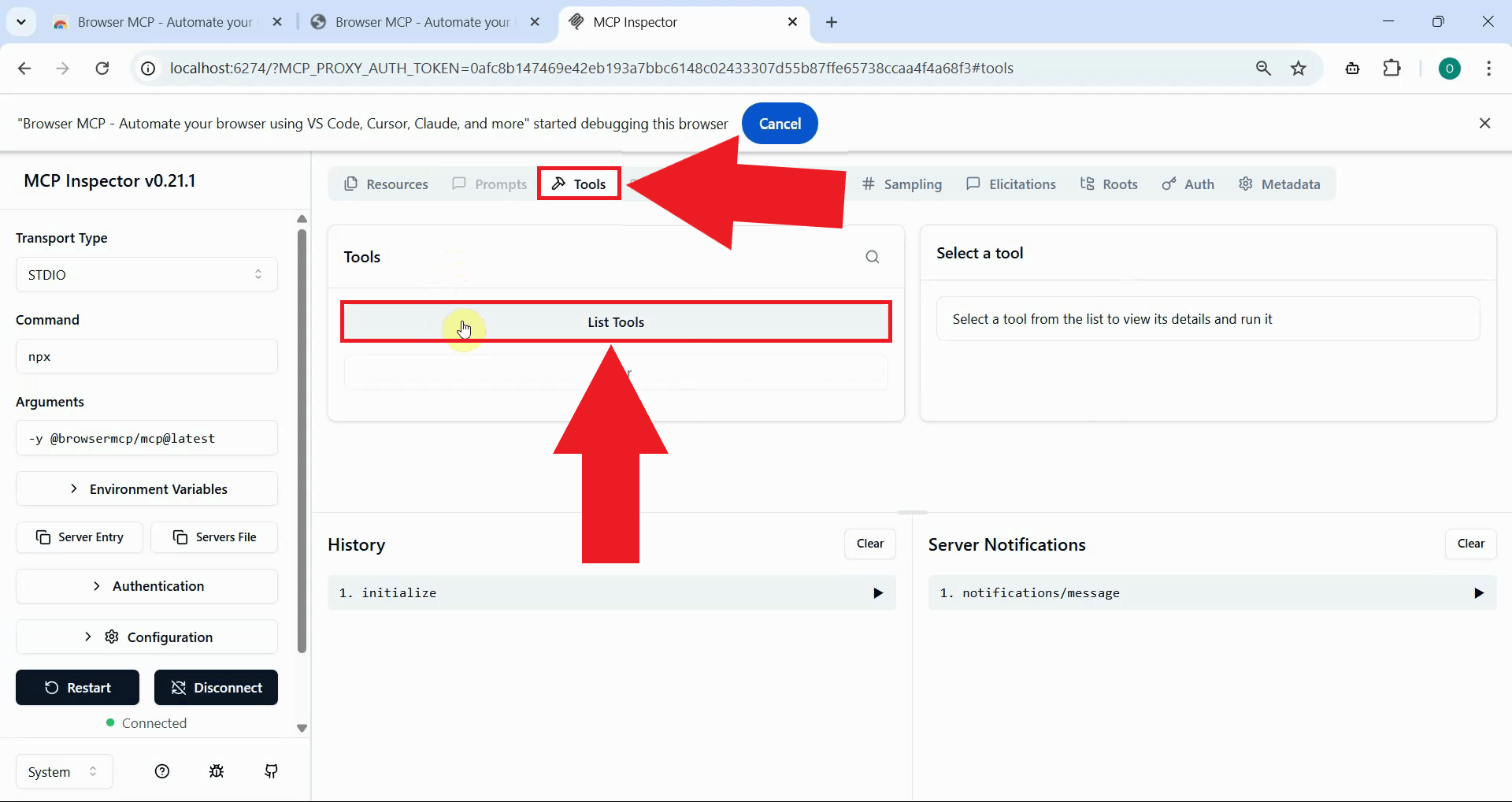Click the List Tools button
This screenshot has height=802, width=1512.
(615, 321)
